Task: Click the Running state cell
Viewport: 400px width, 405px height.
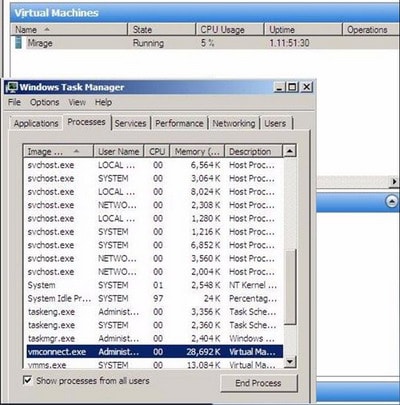Action: click(x=148, y=43)
